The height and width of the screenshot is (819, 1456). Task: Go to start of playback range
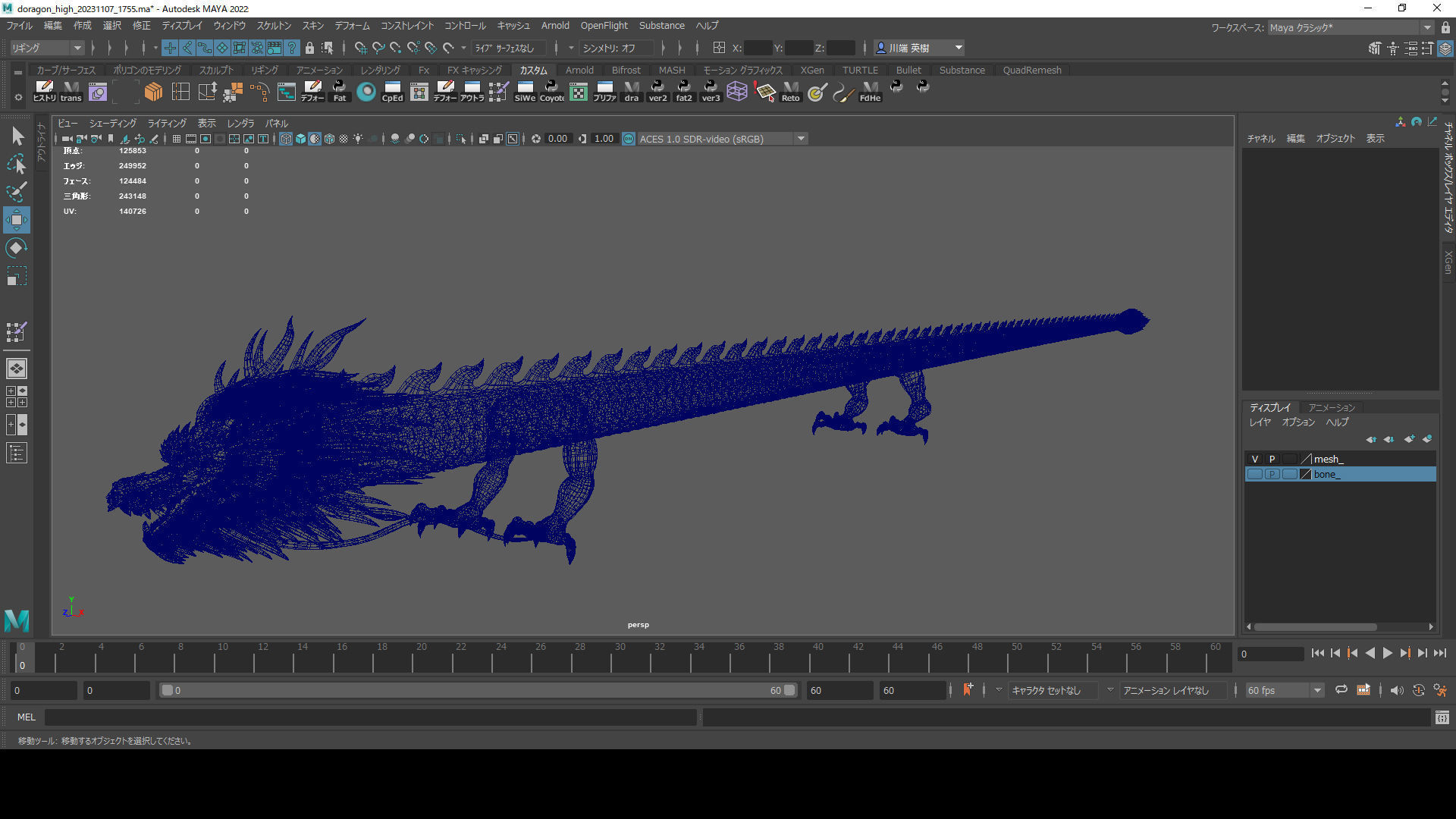click(1317, 653)
